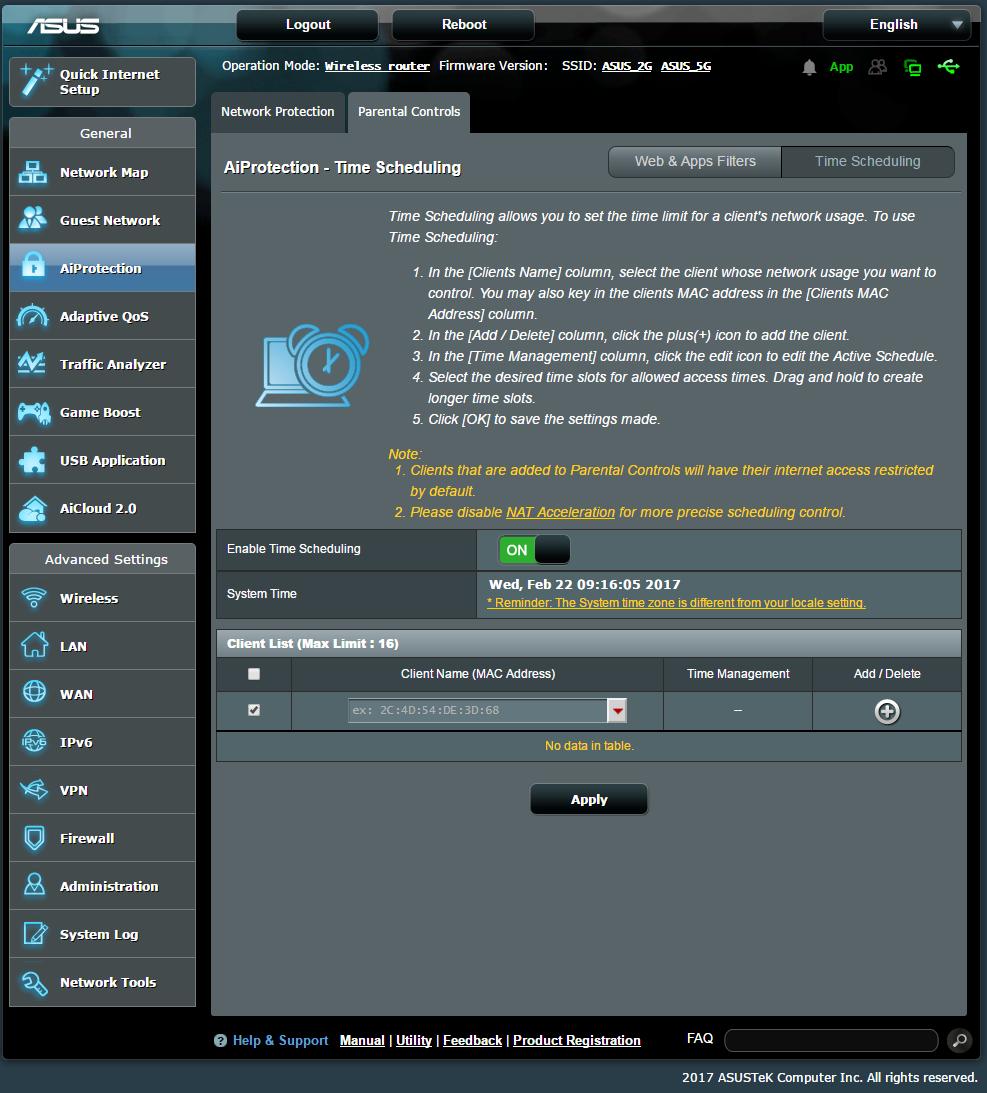Screen dimensions: 987x1093
Task: Open the Product Registration link
Action: (577, 1041)
